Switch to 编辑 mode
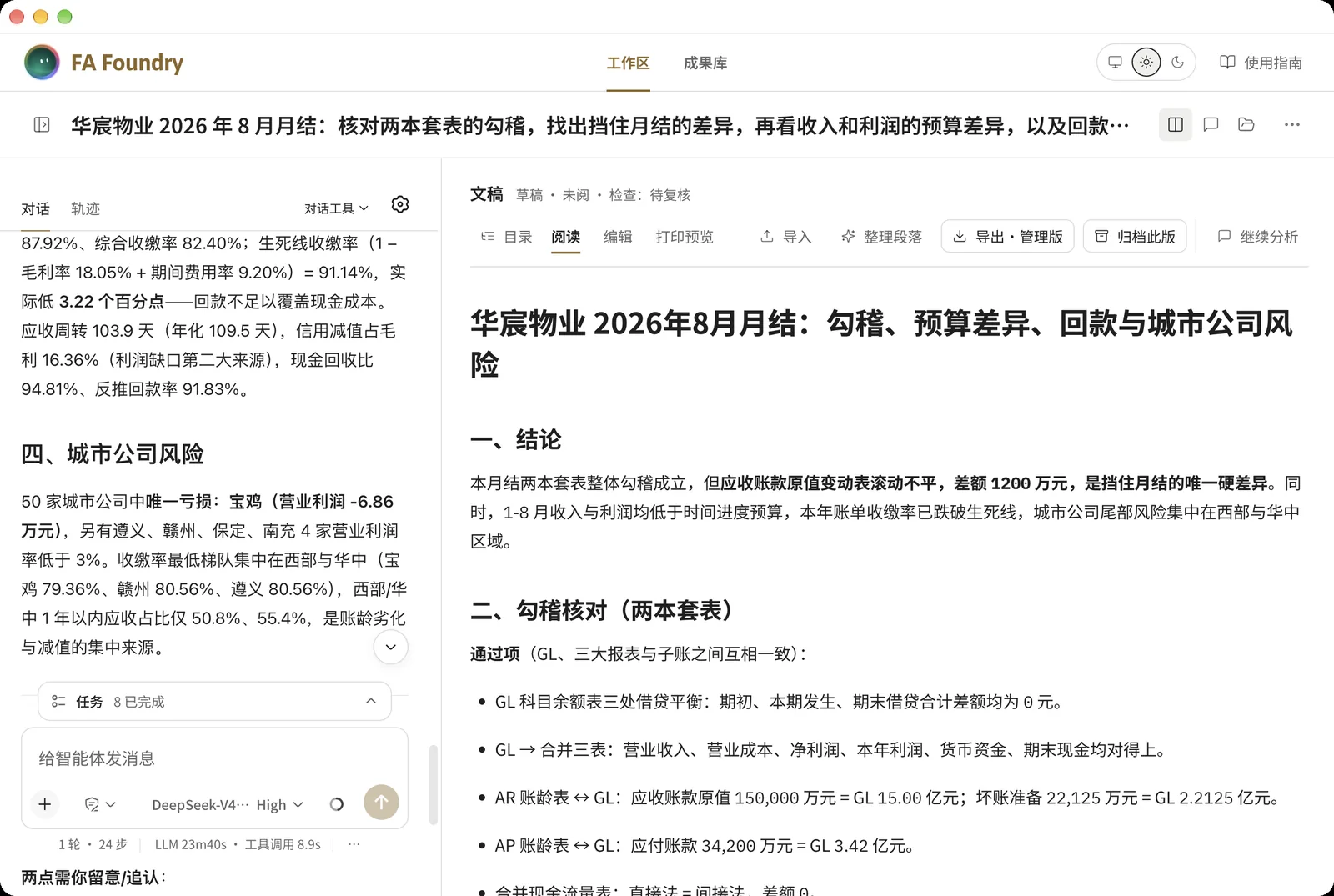Image resolution: width=1334 pixels, height=896 pixels. 618,237
